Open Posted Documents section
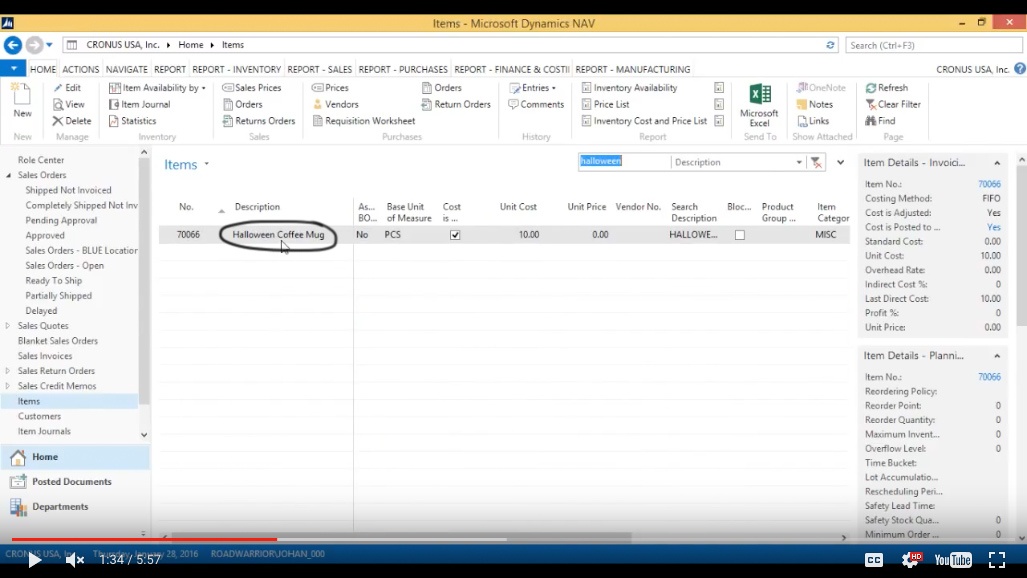Screen dimensions: 1027x578 75,482
